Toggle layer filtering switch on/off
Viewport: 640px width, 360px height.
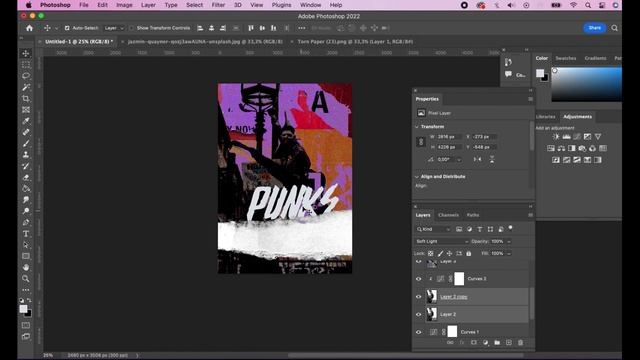coord(510,228)
